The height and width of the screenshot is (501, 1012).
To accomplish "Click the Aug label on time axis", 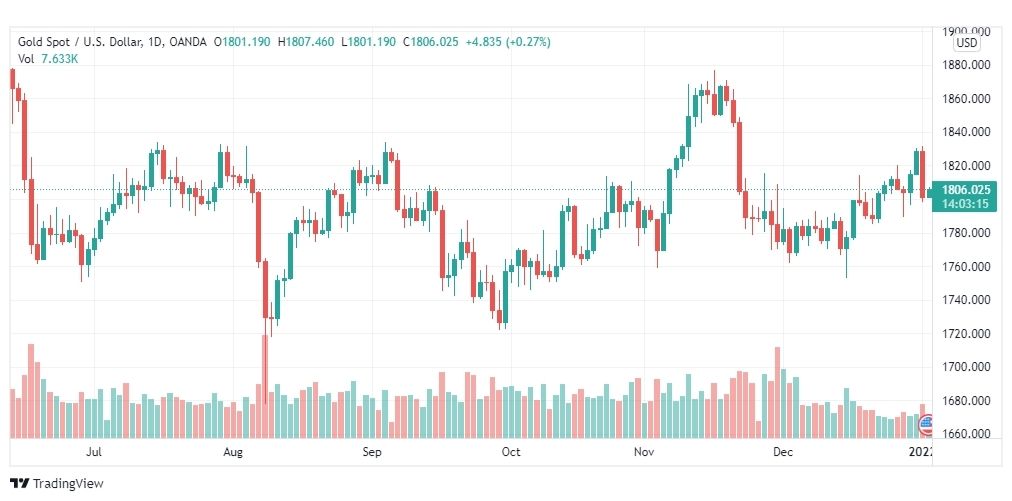I will pyautogui.click(x=233, y=452).
